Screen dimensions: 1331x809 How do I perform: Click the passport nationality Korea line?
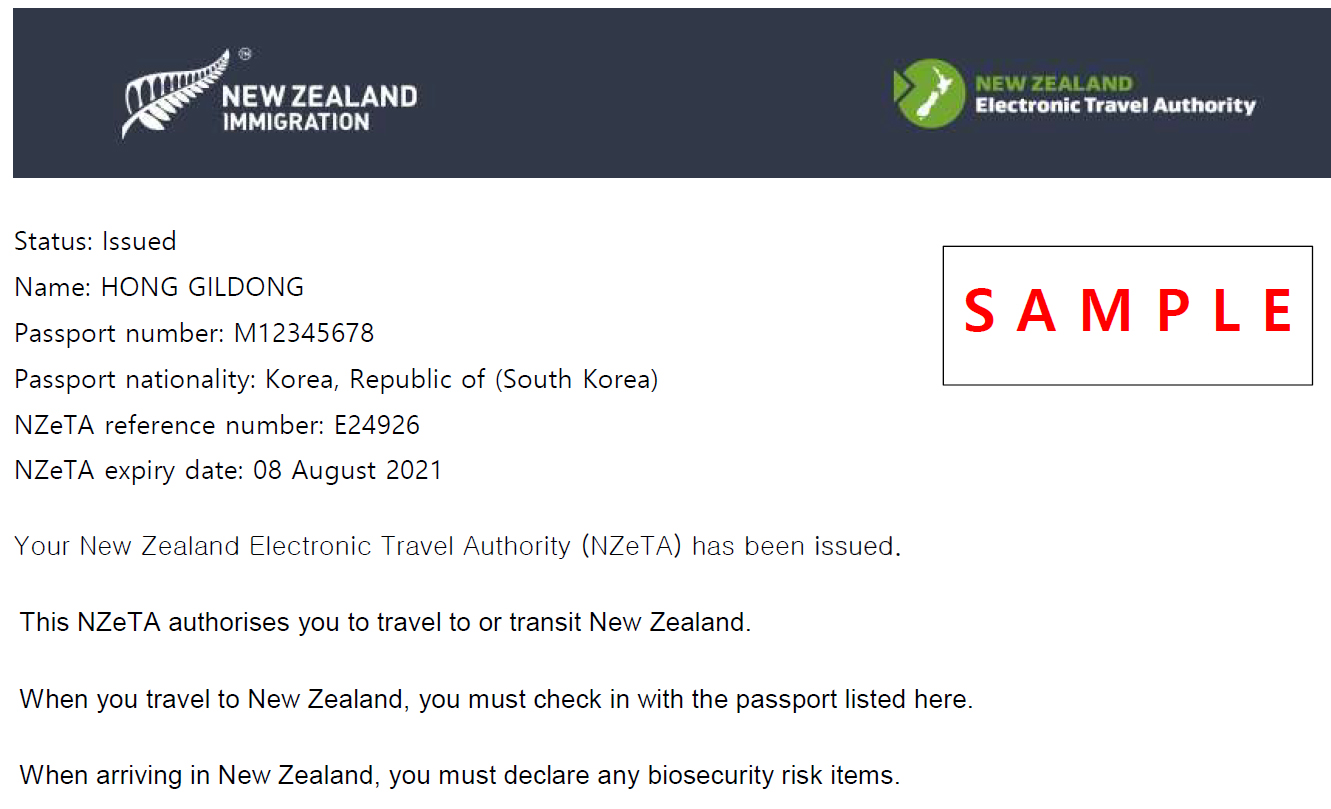point(336,380)
